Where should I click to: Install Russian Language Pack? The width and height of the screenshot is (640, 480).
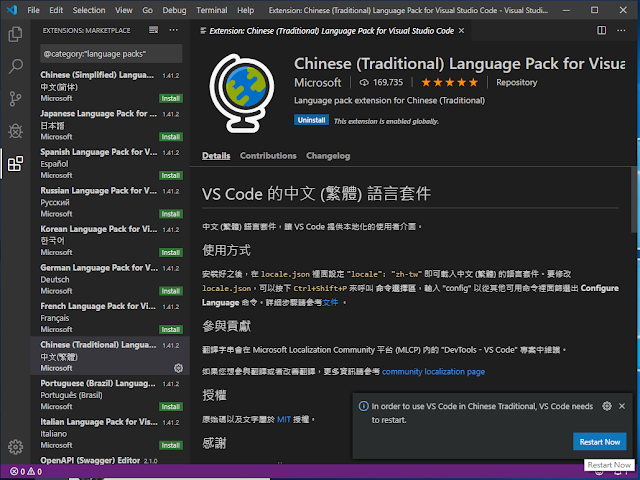point(171,214)
